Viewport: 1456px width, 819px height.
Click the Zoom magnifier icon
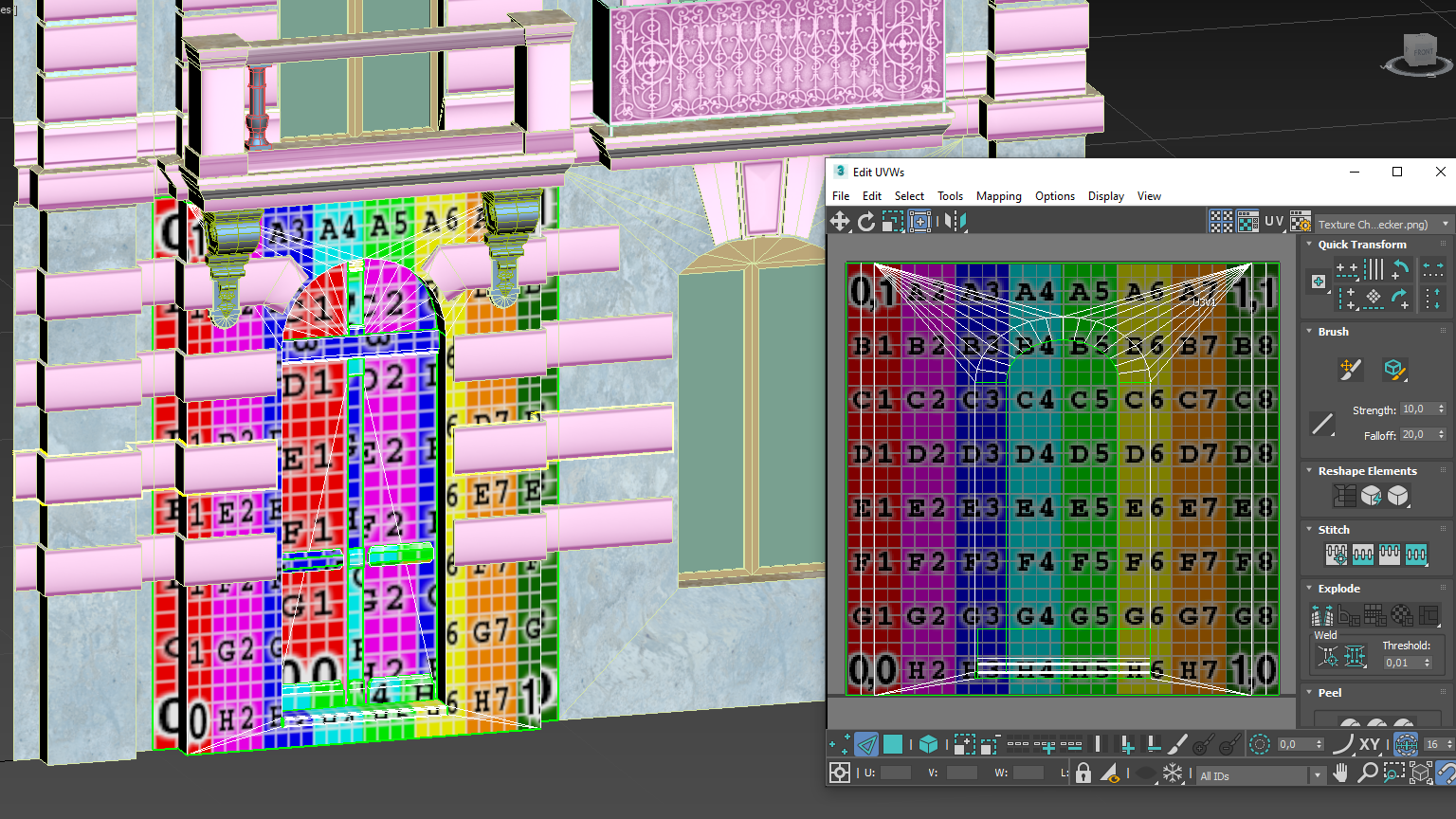click(1367, 773)
